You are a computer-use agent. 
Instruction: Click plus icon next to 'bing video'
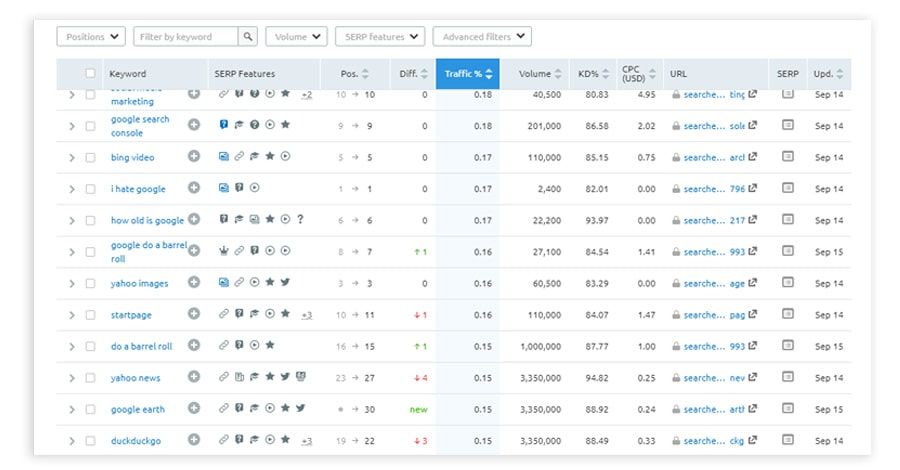coord(194,157)
